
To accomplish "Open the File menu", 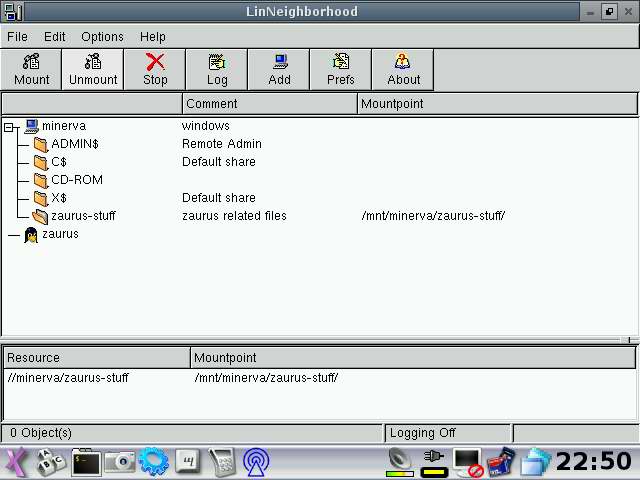I will point(17,37).
